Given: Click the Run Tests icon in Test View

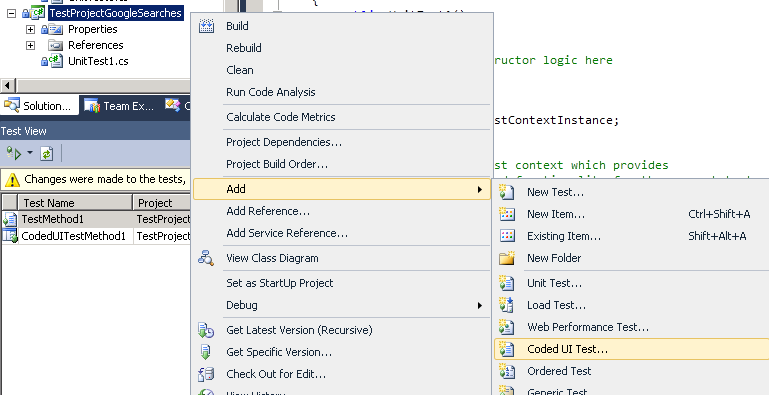Looking at the screenshot, I should click(14, 154).
